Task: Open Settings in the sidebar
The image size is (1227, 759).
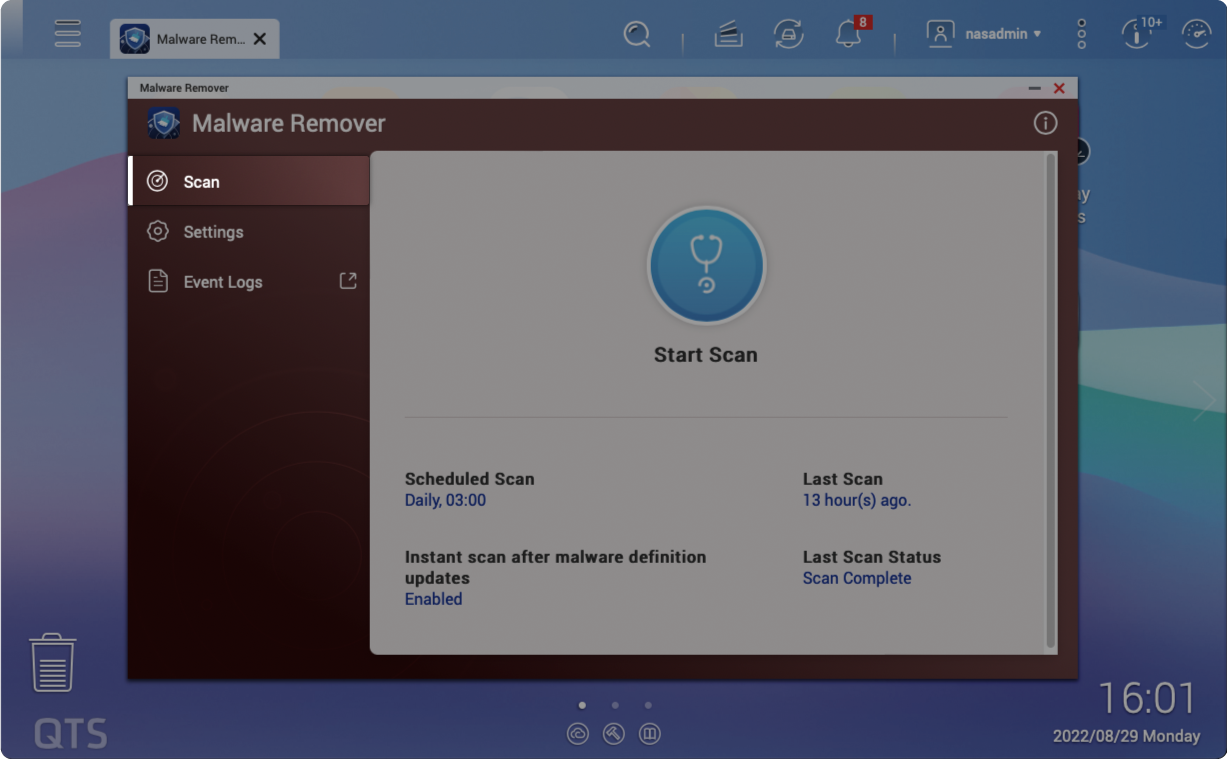Action: (x=249, y=231)
